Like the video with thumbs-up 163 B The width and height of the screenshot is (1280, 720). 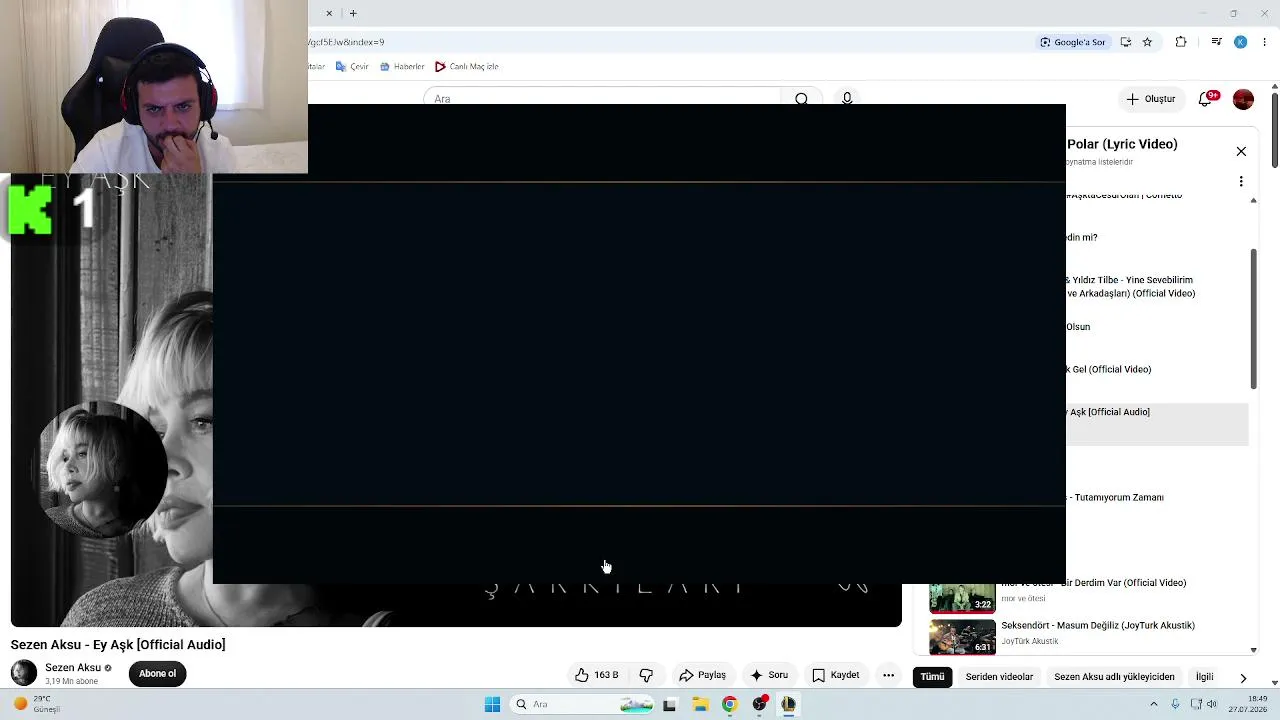[x=596, y=675]
